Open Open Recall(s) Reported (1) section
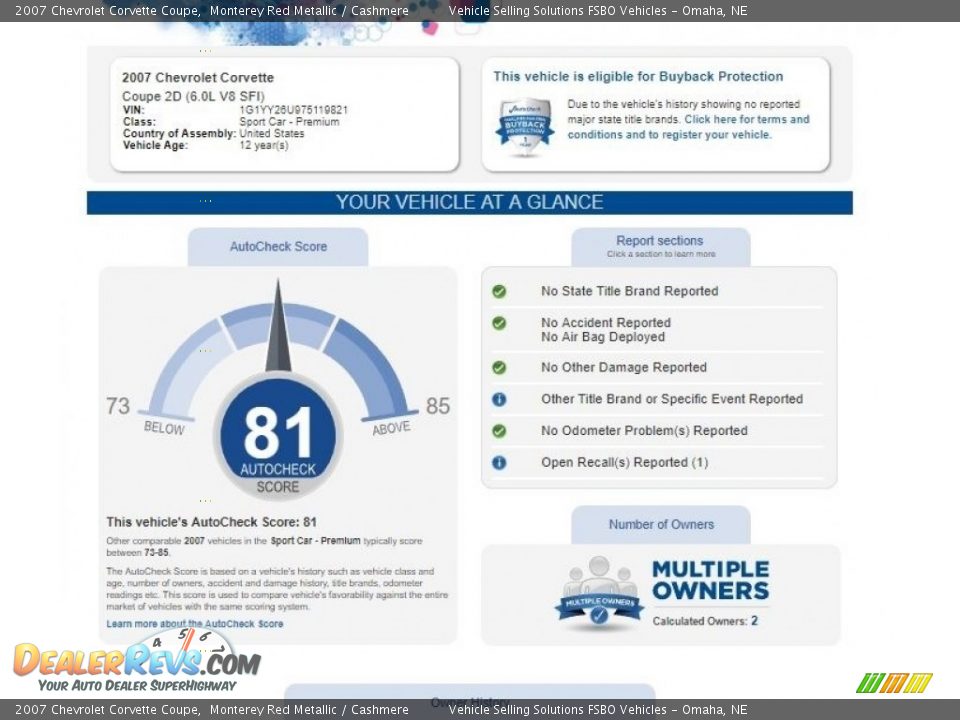This screenshot has height=720, width=960. 624,463
